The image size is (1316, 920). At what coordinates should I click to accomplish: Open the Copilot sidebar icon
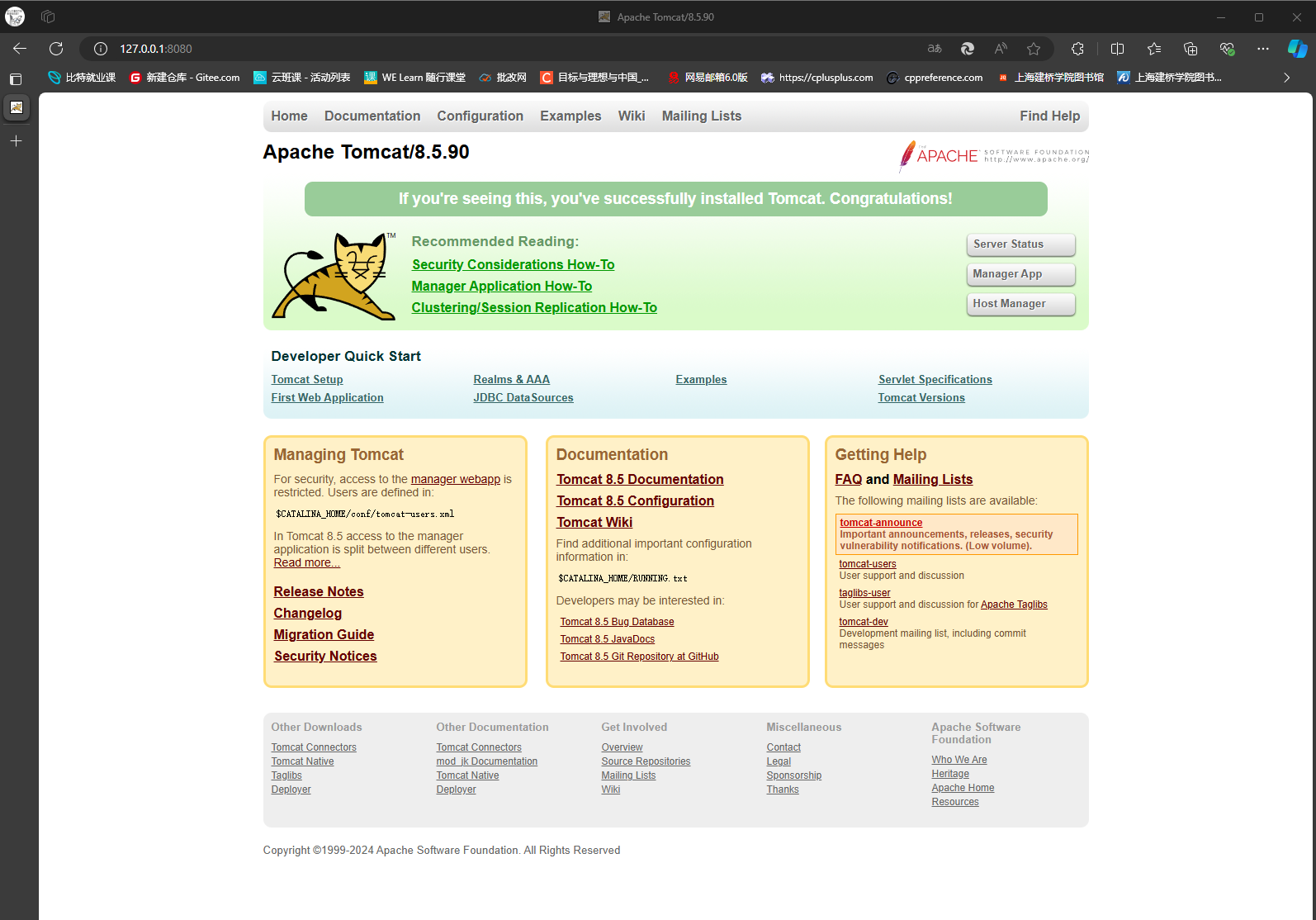[1297, 49]
